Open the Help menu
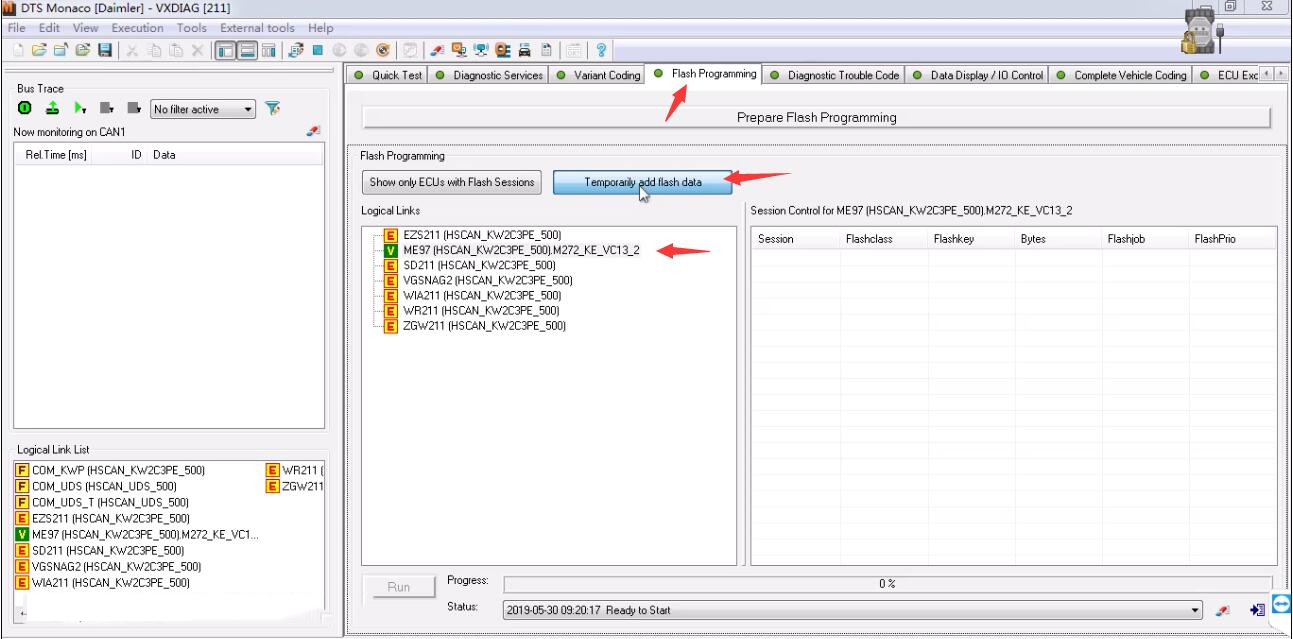This screenshot has width=1293, height=639. point(322,27)
